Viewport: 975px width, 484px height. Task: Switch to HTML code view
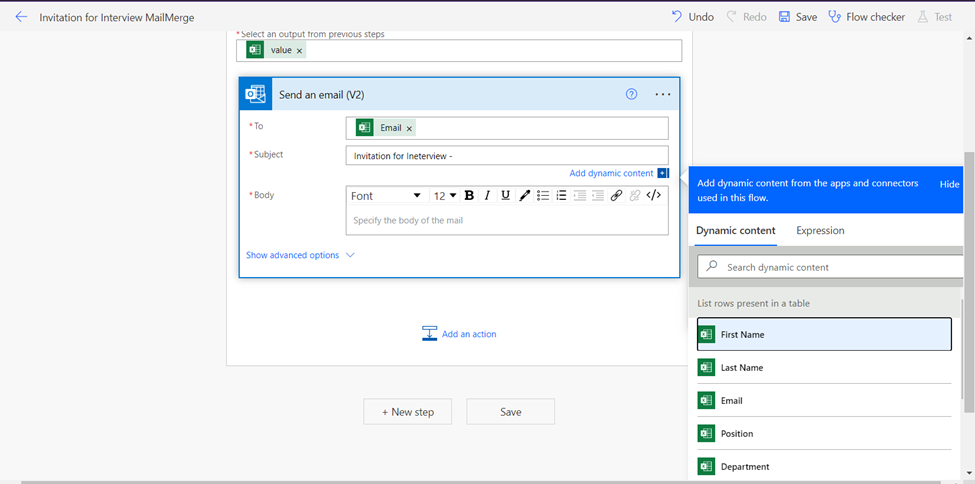point(653,196)
